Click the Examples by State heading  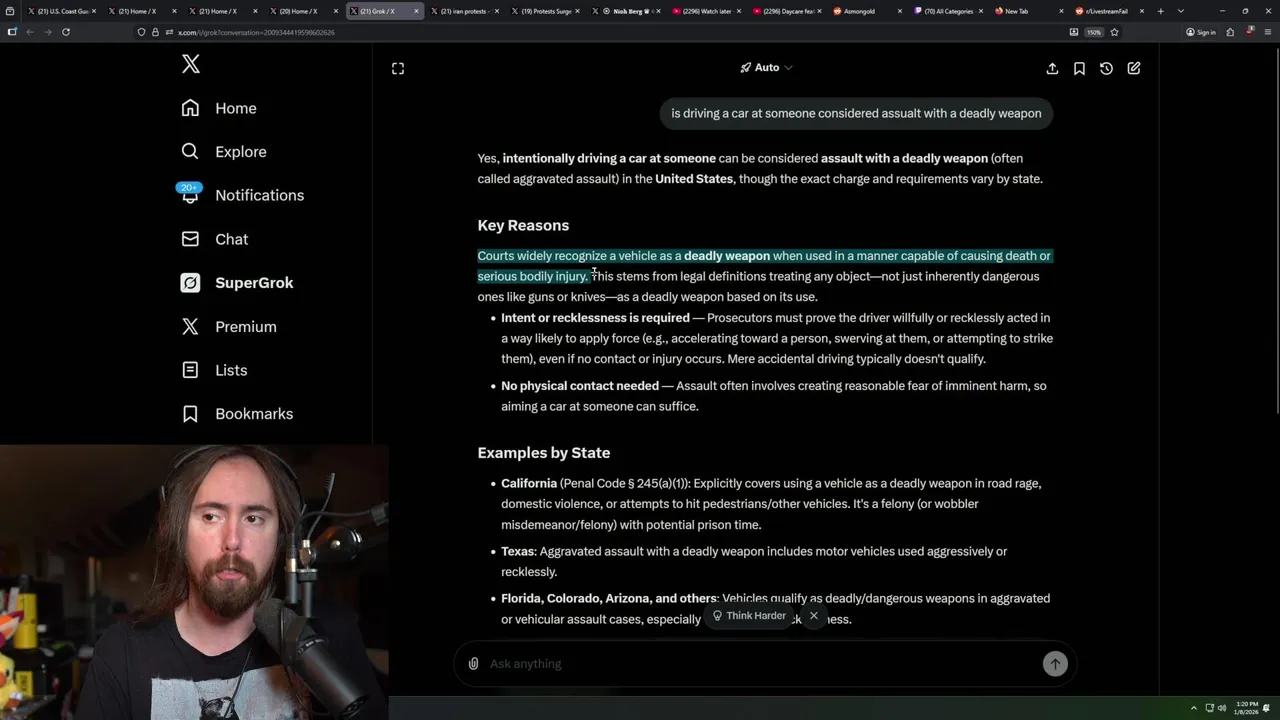544,453
